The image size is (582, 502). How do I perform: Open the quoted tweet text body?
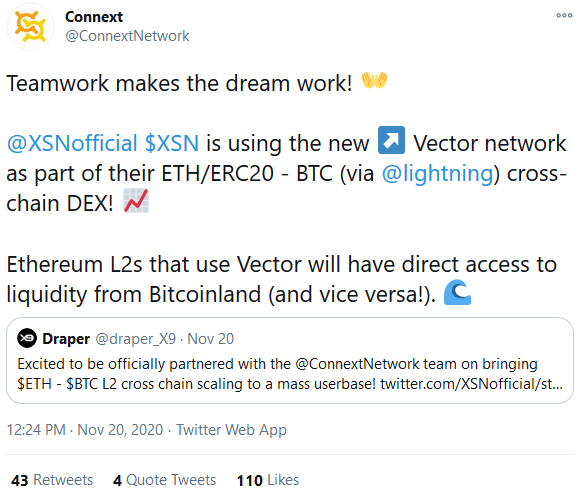click(290, 374)
